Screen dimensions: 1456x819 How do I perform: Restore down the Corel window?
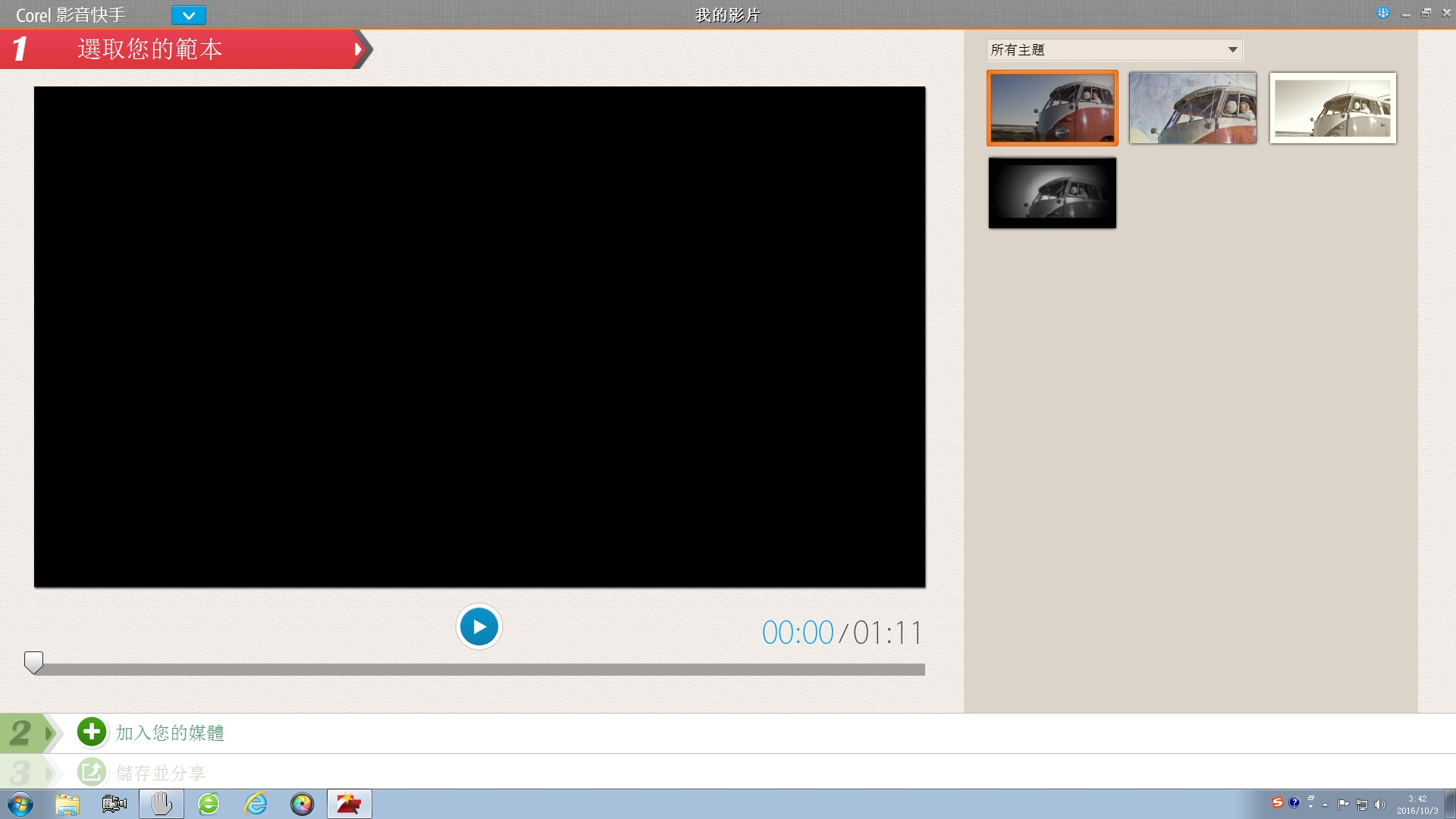click(x=1426, y=14)
